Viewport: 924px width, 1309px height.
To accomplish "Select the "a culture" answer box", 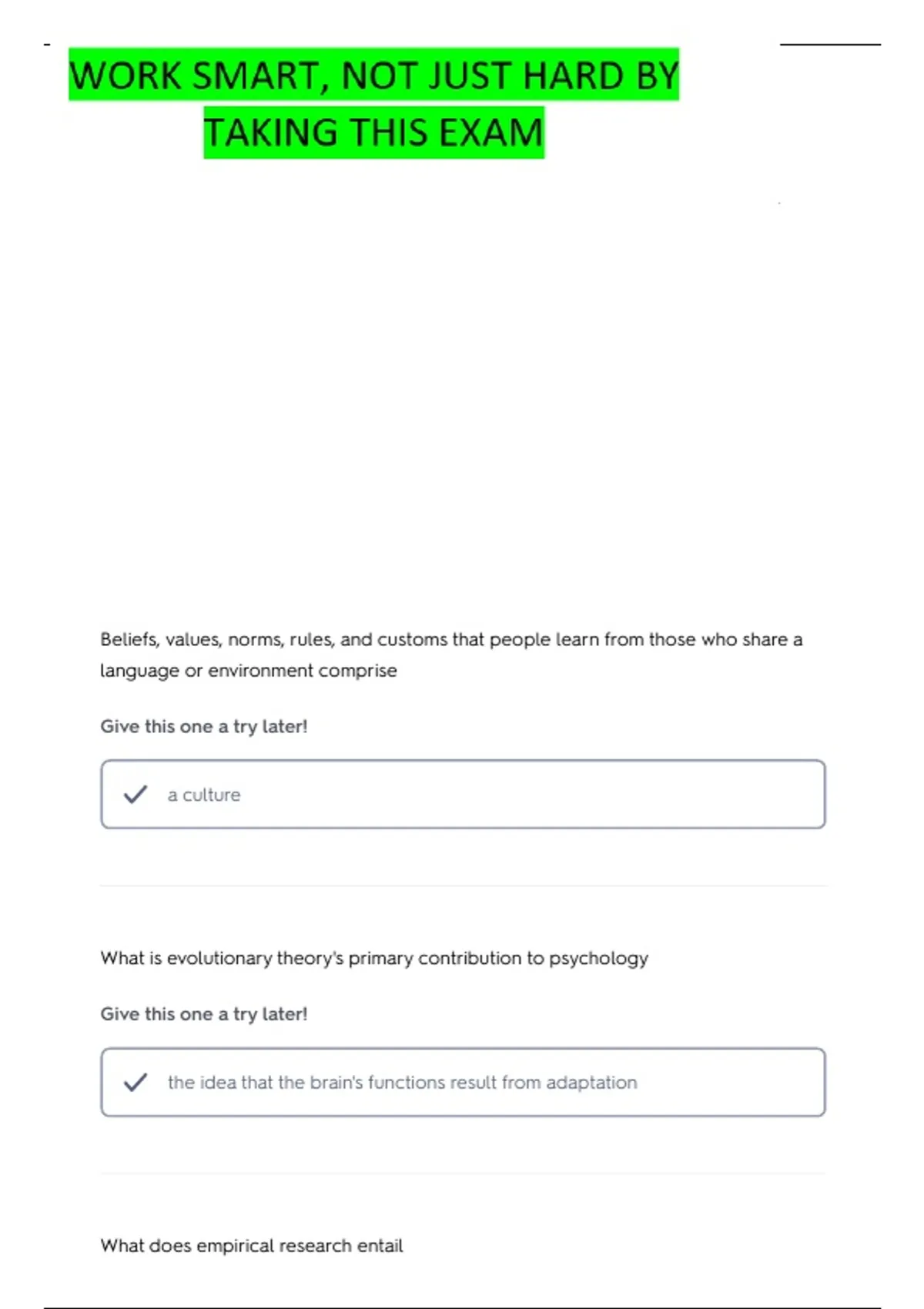I will (463, 794).
